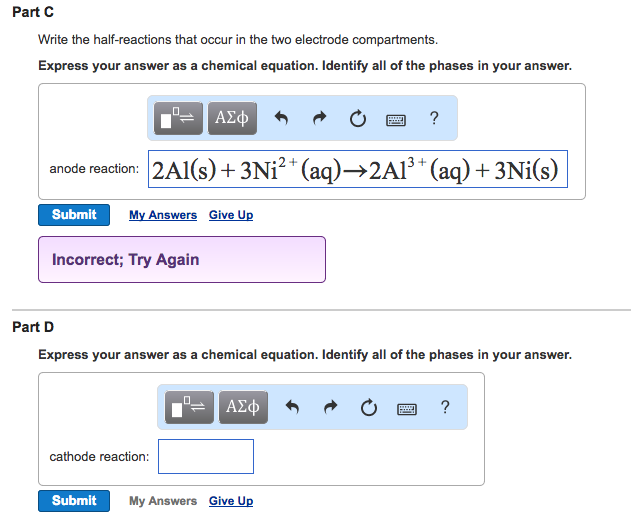Open templates button in Part C toolbar
The width and height of the screenshot is (631, 528).
pyautogui.click(x=178, y=118)
